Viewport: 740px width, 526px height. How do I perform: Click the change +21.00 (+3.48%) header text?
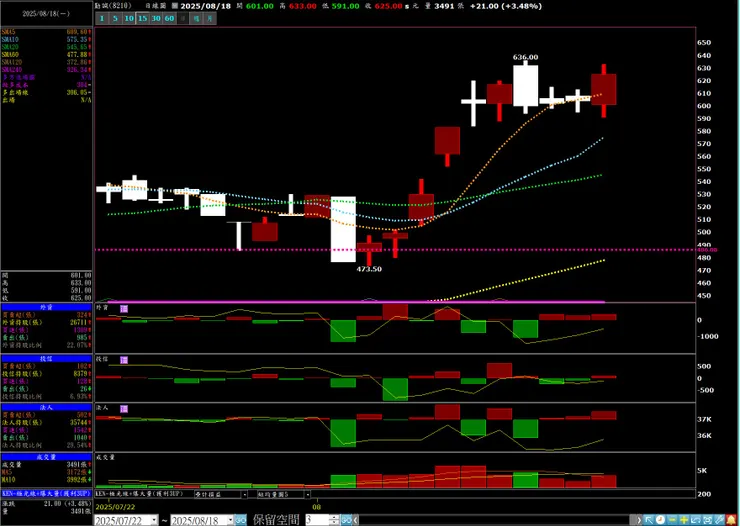tap(505, 6)
